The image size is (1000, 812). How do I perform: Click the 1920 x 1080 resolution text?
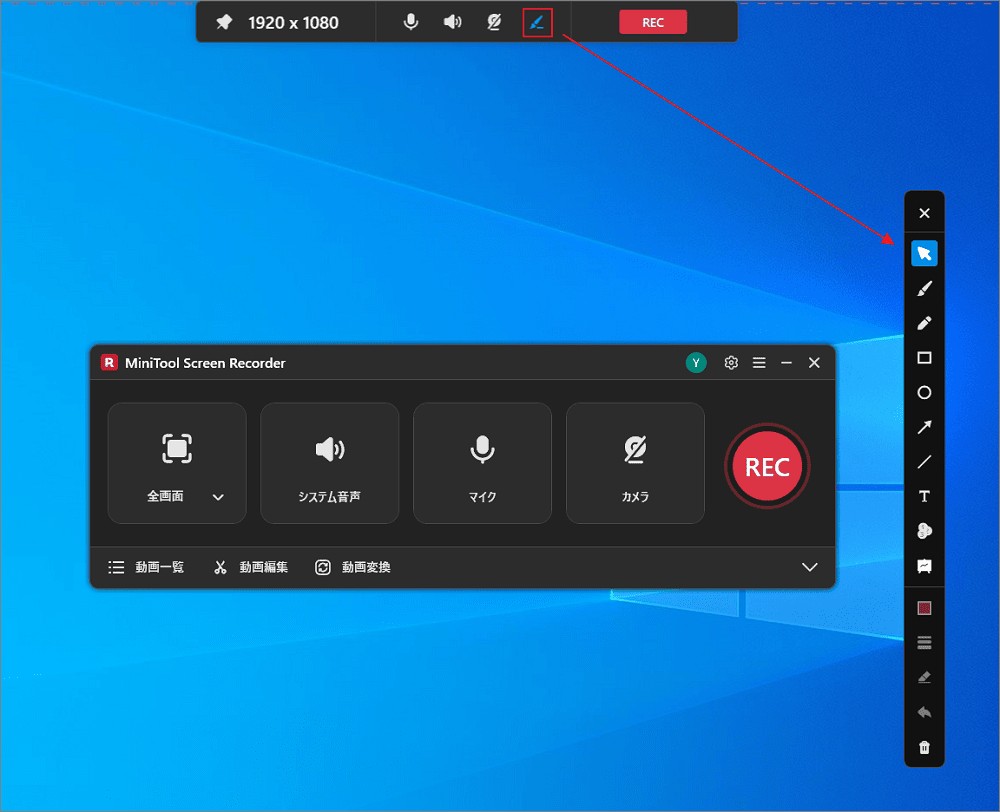(293, 23)
